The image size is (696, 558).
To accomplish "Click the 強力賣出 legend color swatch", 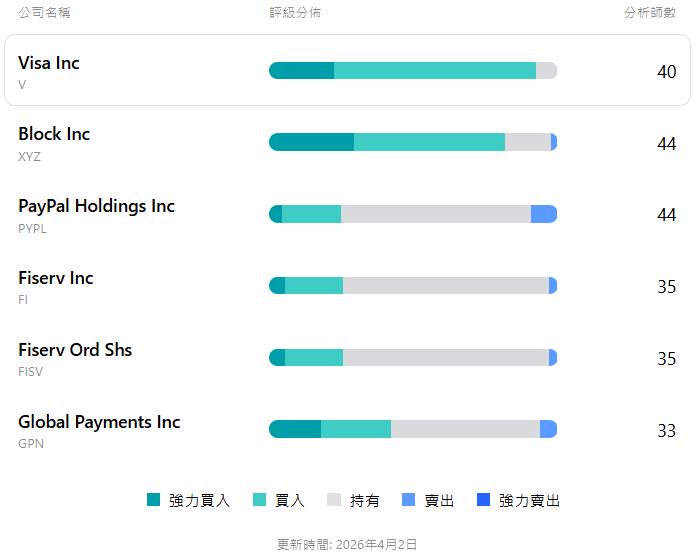I will click(x=484, y=500).
